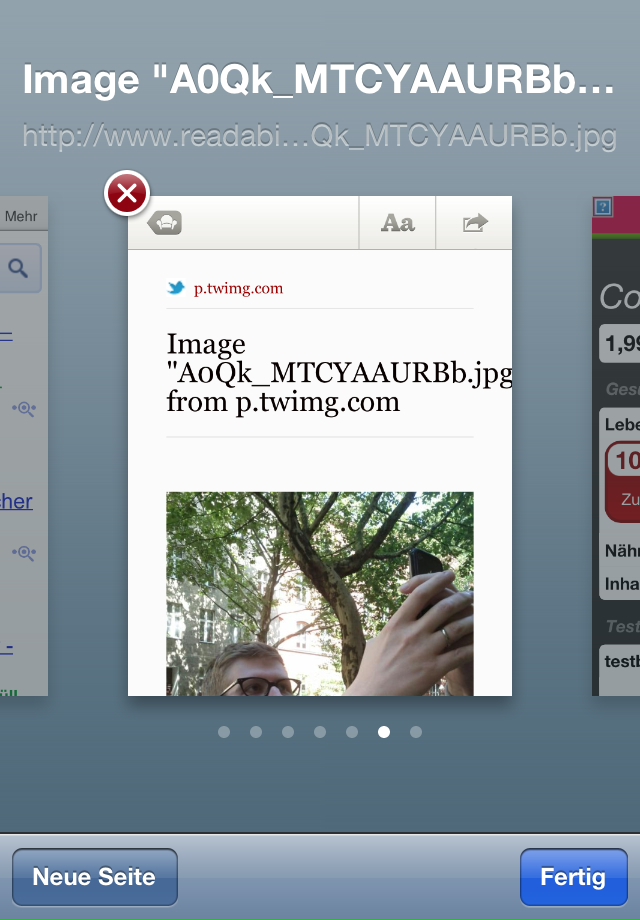Tap the blue question mark icon
This screenshot has height=920, width=640.
coord(602,207)
